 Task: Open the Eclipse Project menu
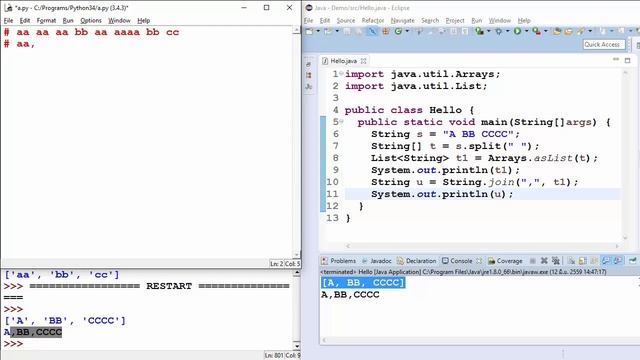pos(455,20)
